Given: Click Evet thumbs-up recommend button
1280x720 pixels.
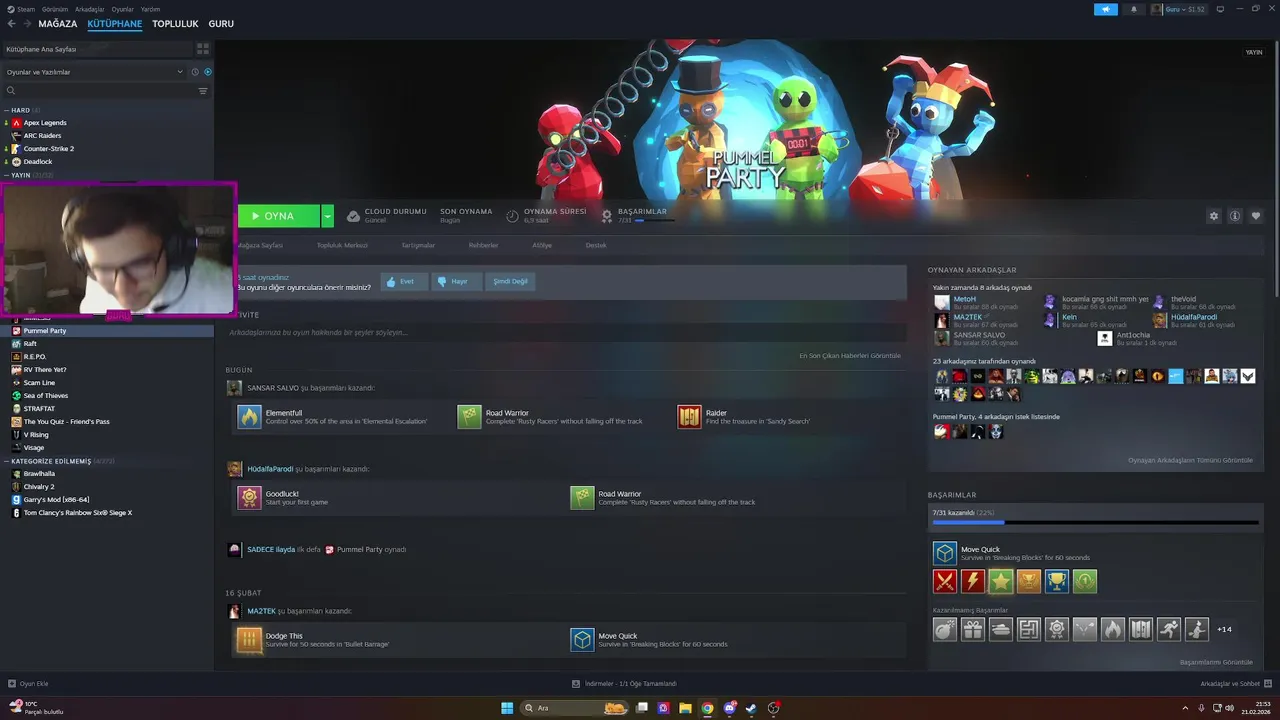Looking at the screenshot, I should [404, 282].
